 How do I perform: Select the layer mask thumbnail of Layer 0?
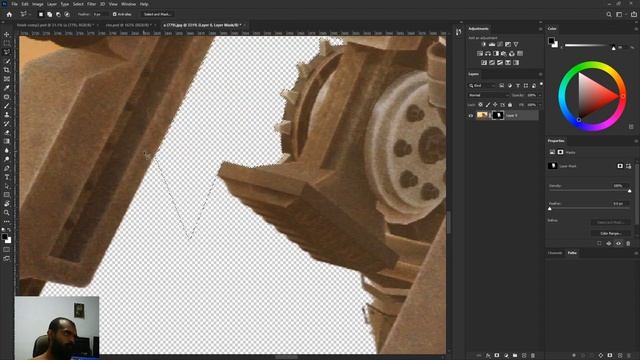(498, 116)
